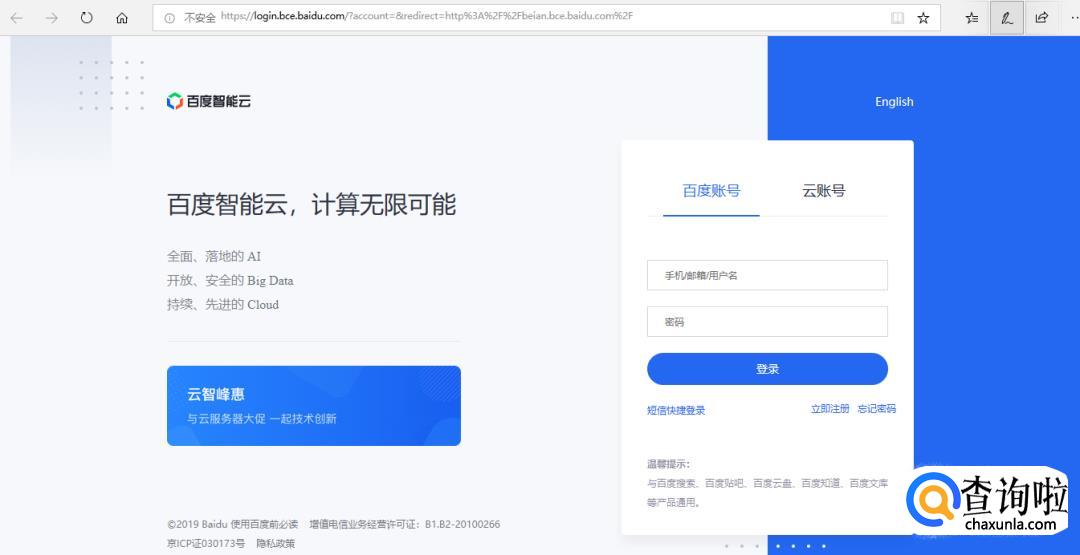This screenshot has height=555, width=1080.
Task: Open 使用百度前必读 link
Action: tap(264, 525)
